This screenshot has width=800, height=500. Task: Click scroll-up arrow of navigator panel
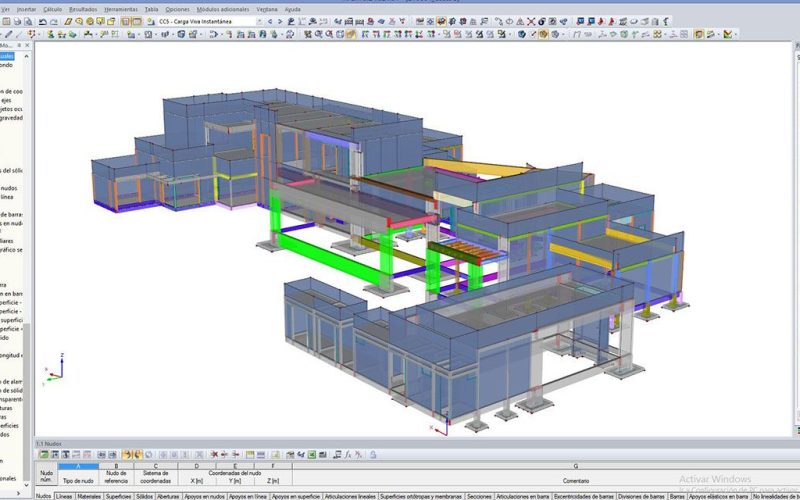[x=27, y=56]
